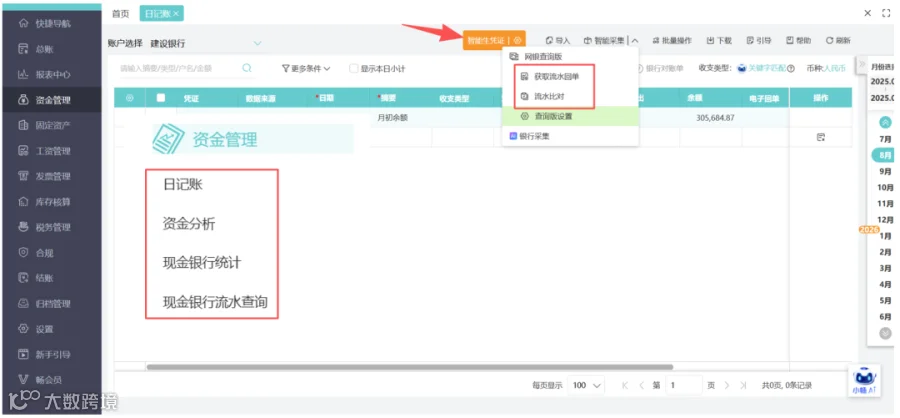
Task: Open the 总账 module
Action: point(36,49)
